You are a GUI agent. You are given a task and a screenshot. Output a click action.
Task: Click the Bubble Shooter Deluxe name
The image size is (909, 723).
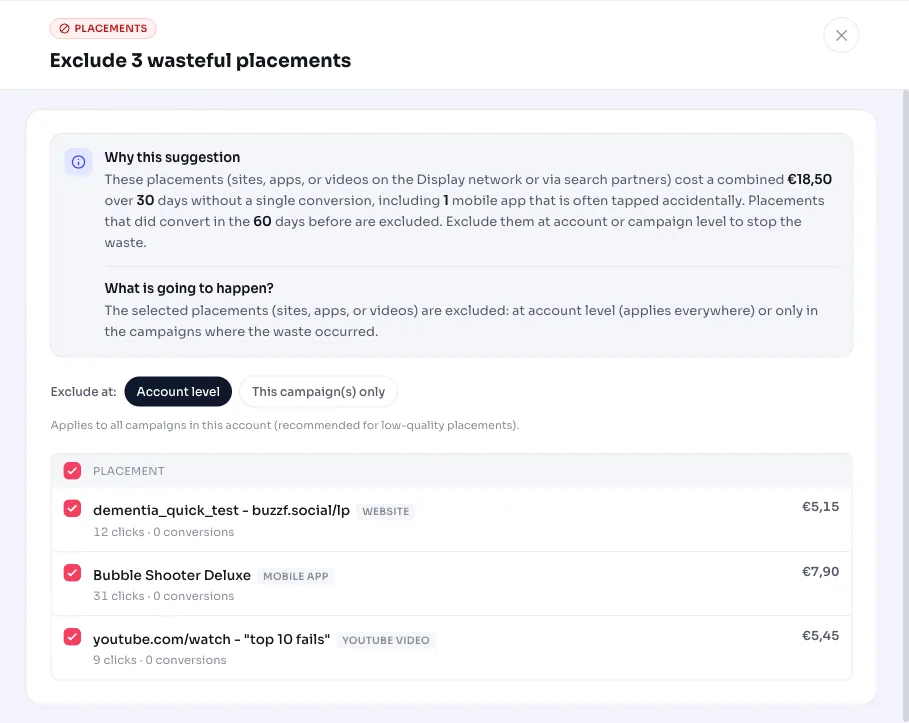(172, 575)
